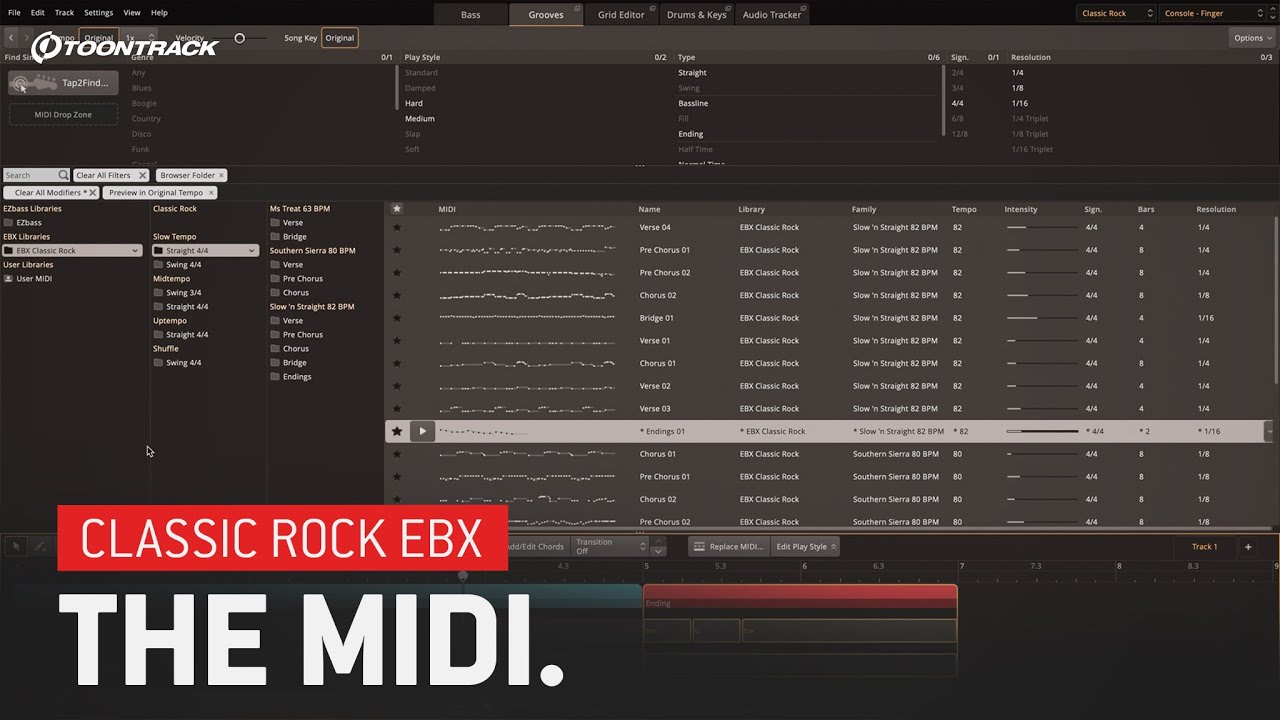1280x720 pixels.
Task: Adjust the Velocity slider handle
Action: [239, 38]
